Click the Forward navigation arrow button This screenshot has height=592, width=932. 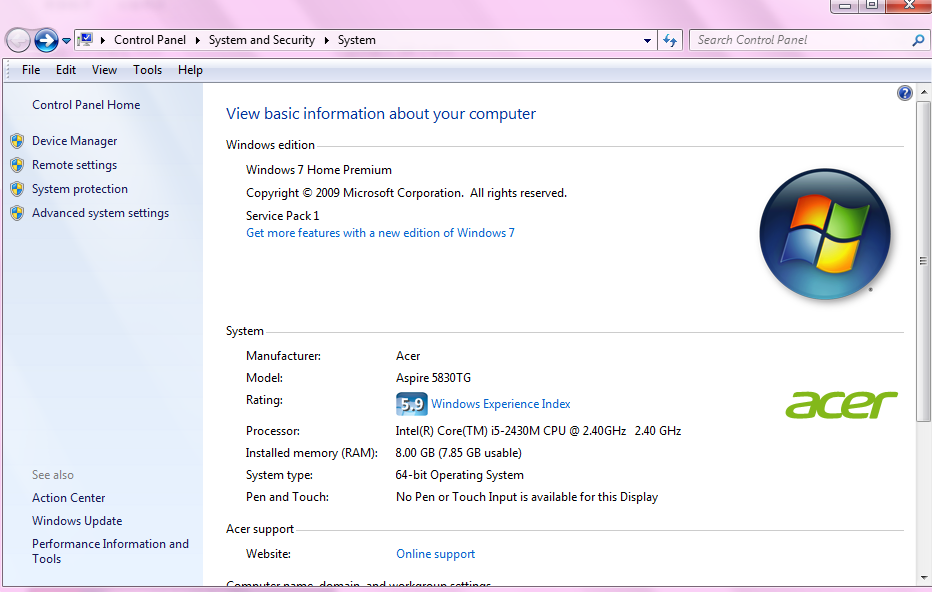46,40
